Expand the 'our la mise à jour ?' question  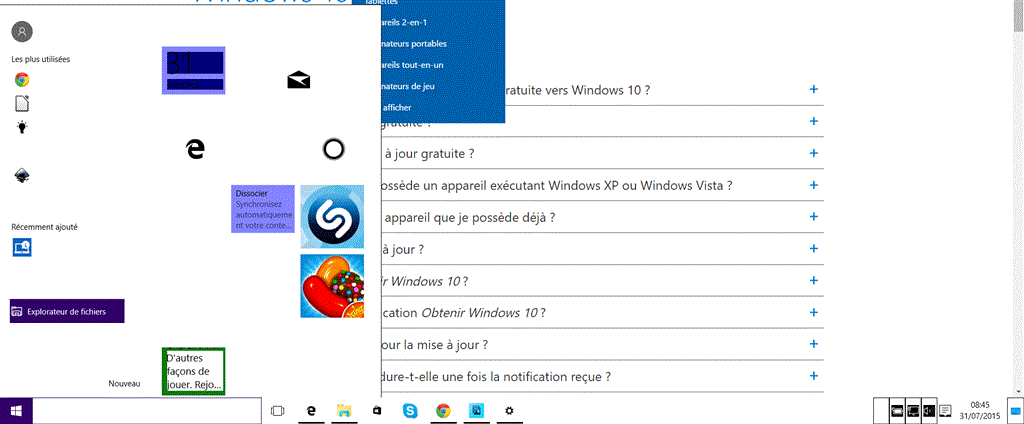pyautogui.click(x=814, y=344)
